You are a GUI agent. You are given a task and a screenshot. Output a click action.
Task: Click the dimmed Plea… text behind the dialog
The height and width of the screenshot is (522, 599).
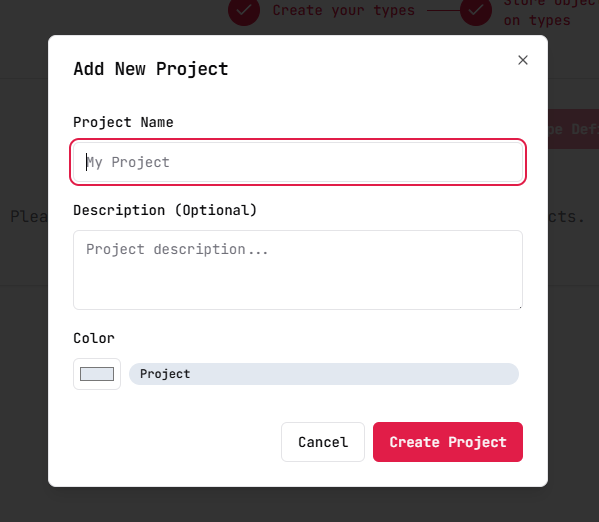point(29,217)
